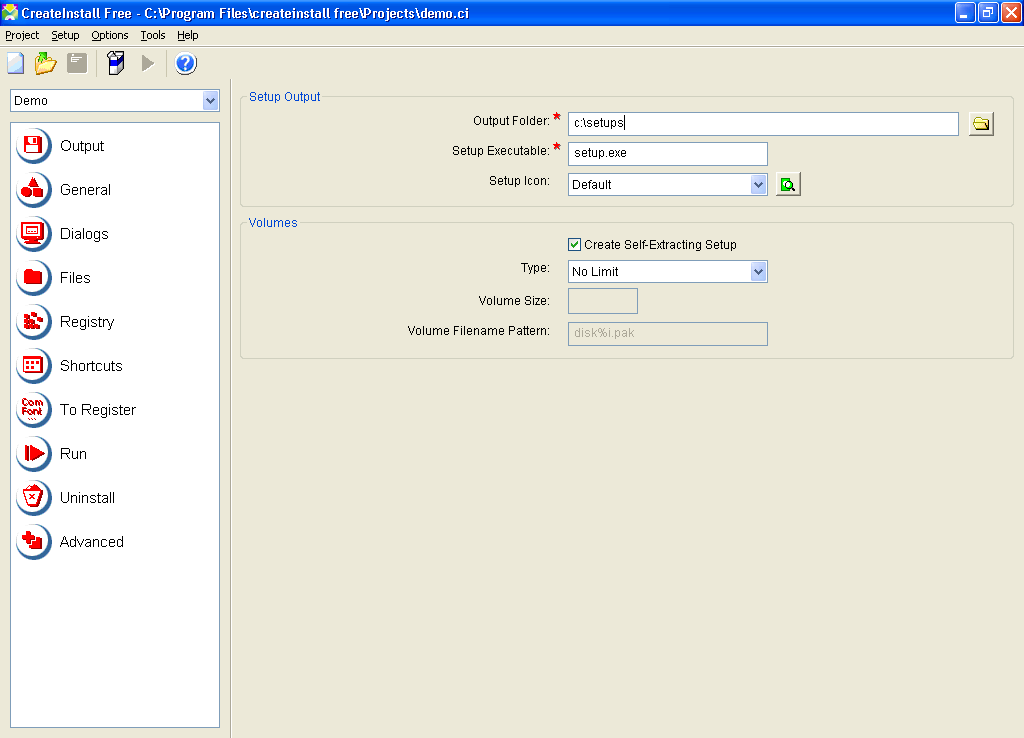The height and width of the screenshot is (738, 1024).
Task: Click the Run arrow icon in sidebar
Action: click(33, 453)
